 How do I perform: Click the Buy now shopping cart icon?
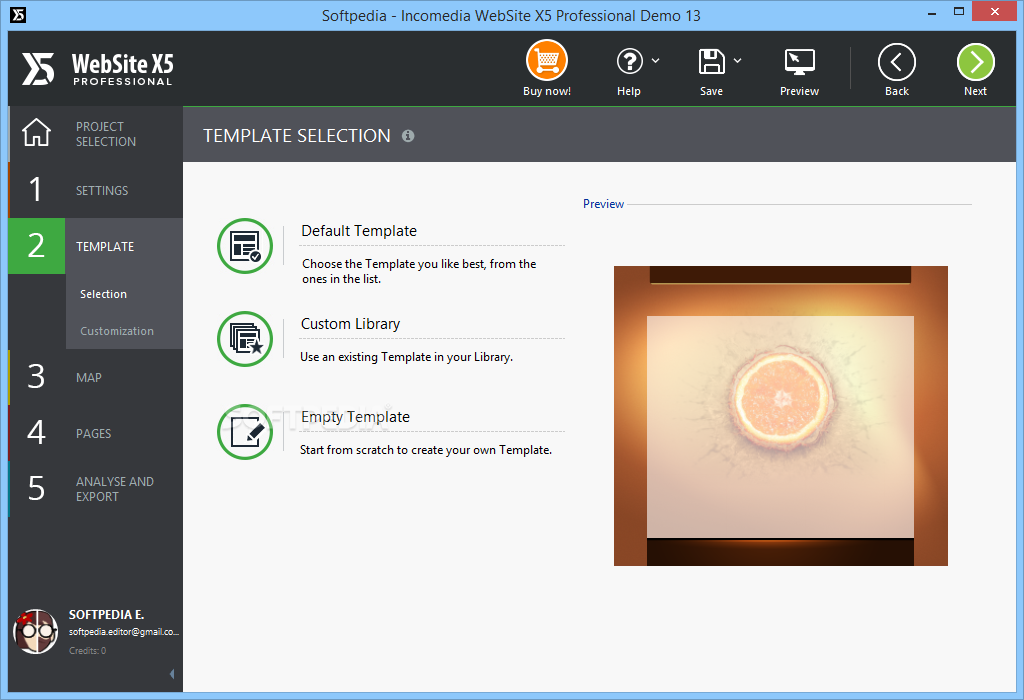click(547, 61)
